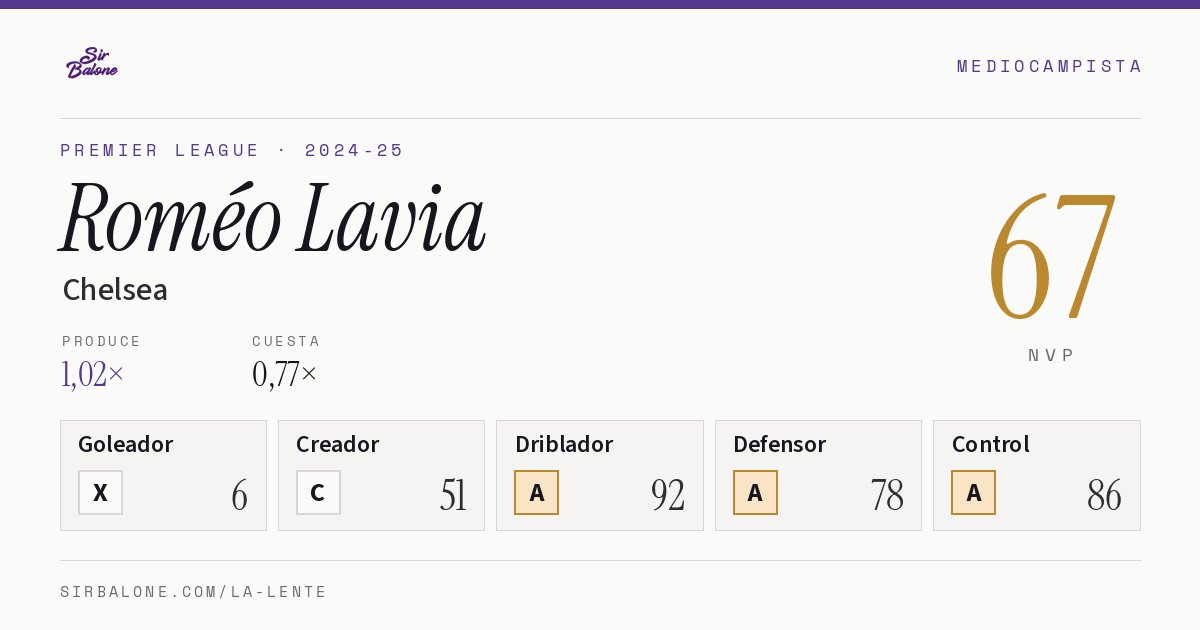Open the sirbalone.com/la-lente link

(x=194, y=592)
